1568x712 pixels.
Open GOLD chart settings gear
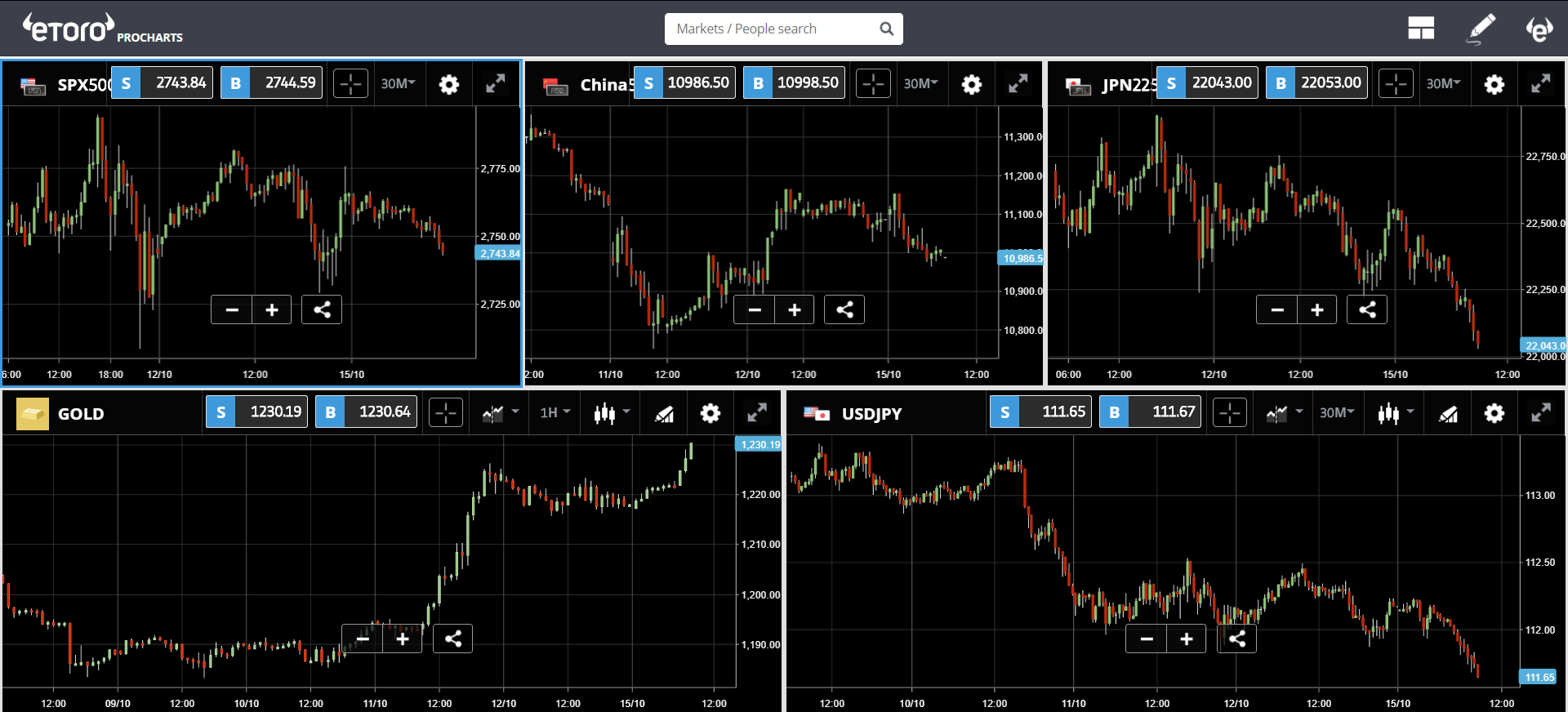[x=710, y=413]
